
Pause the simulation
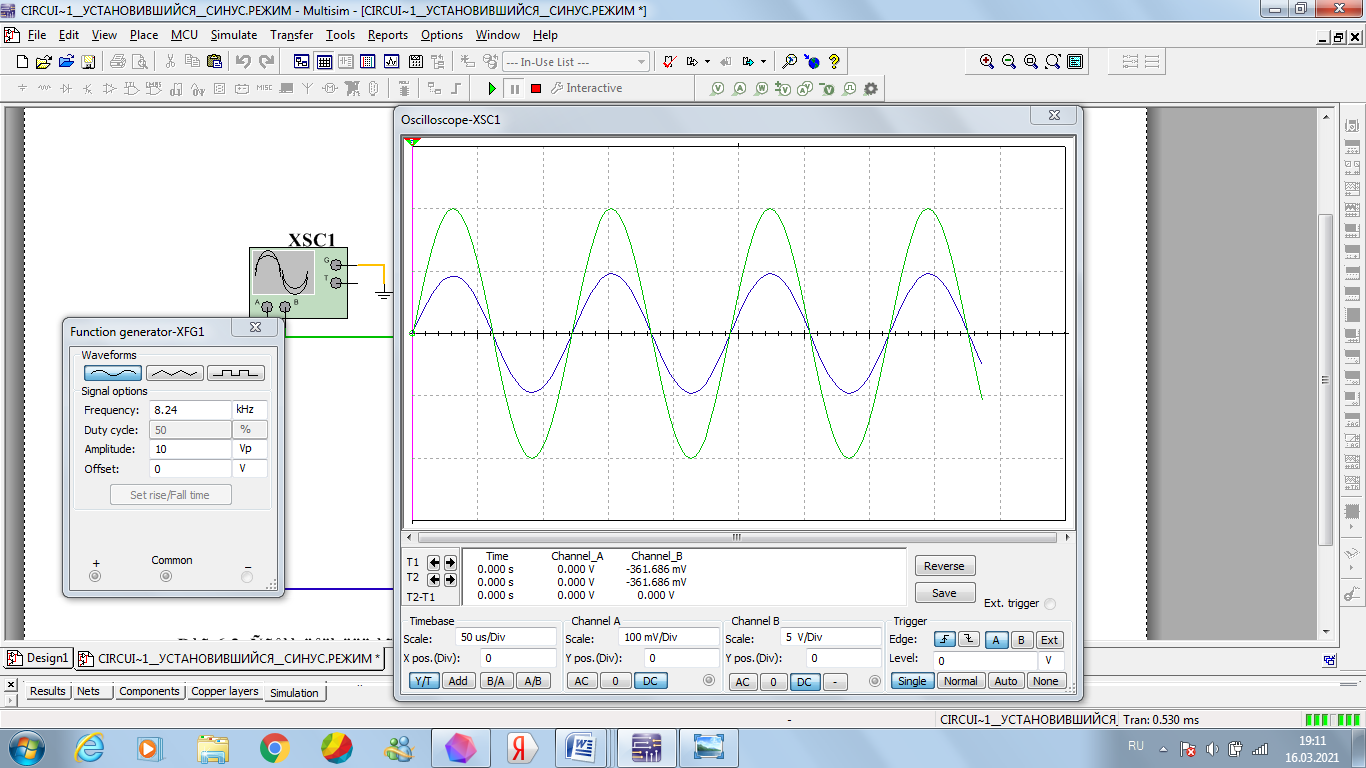pos(514,89)
